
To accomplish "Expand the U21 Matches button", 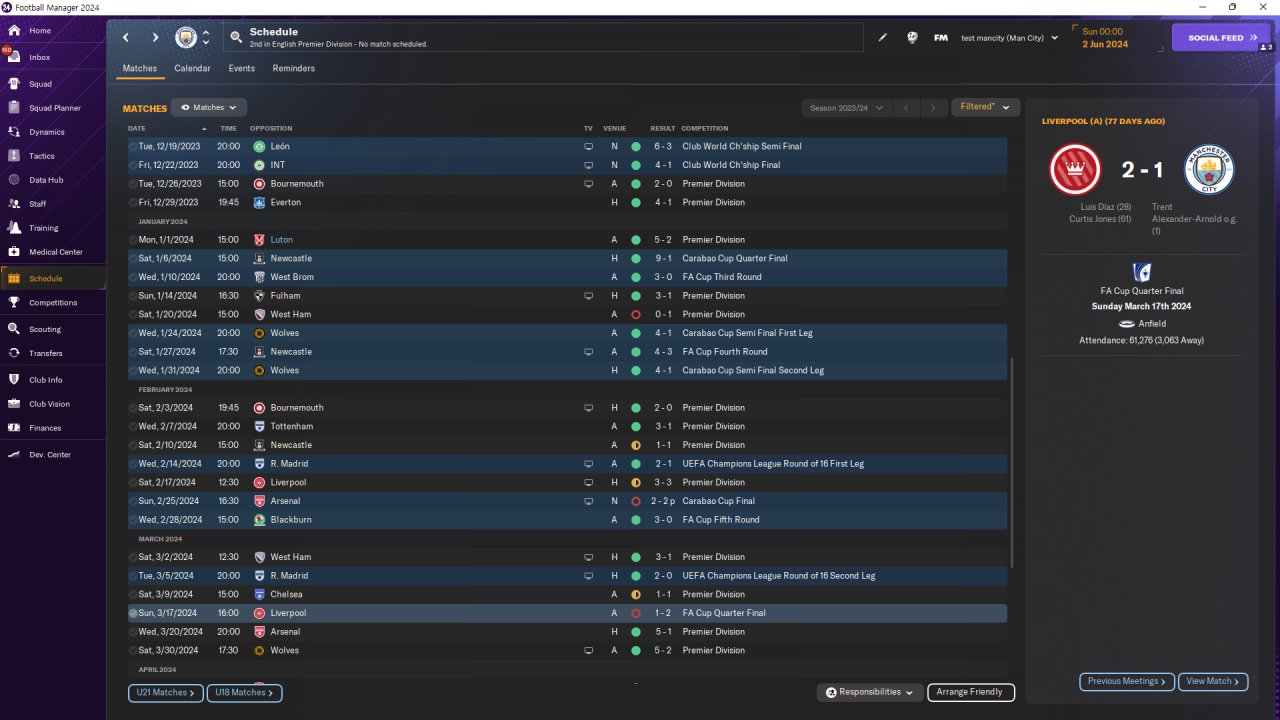I will 166,692.
